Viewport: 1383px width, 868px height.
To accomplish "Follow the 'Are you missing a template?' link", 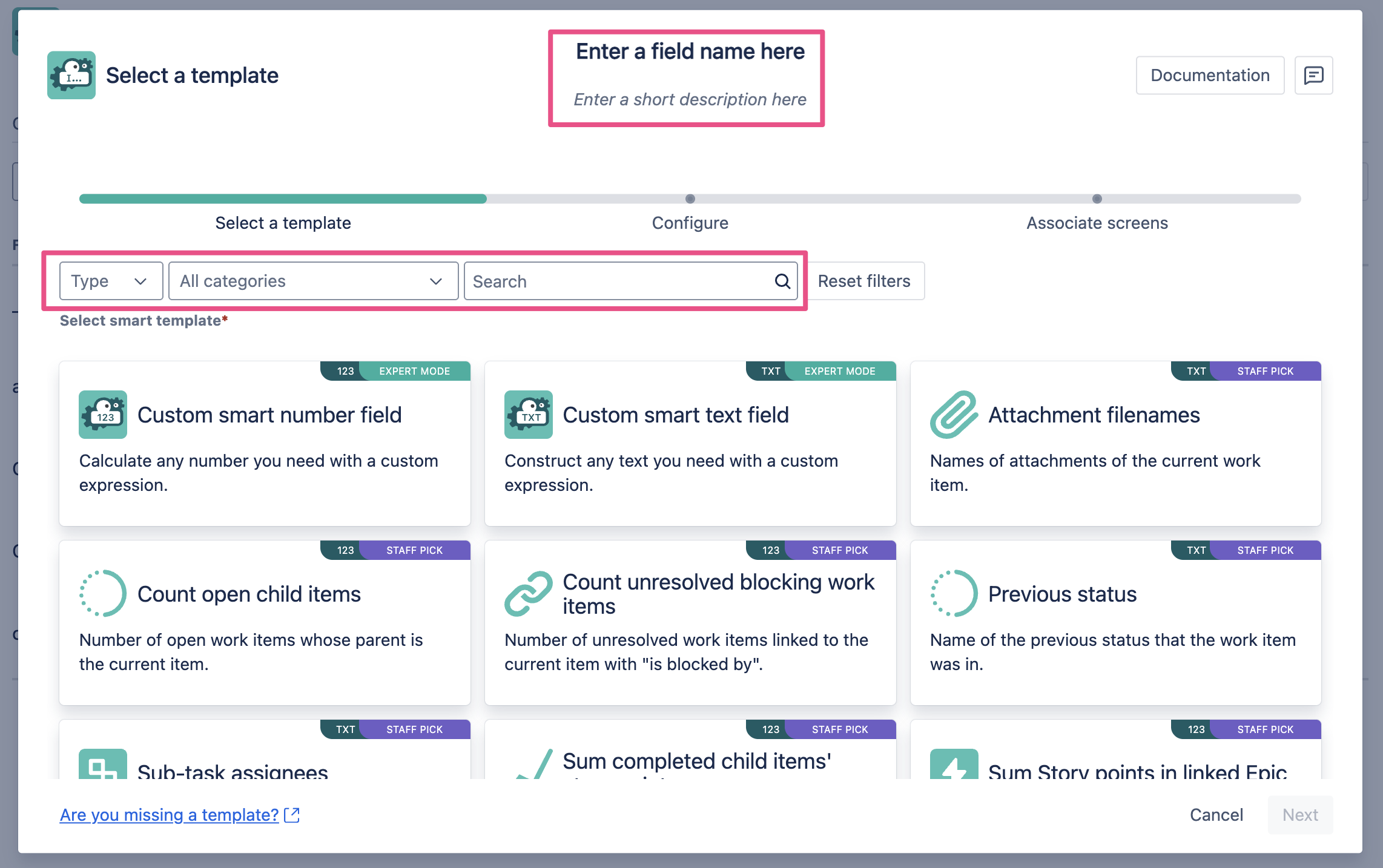I will click(170, 815).
